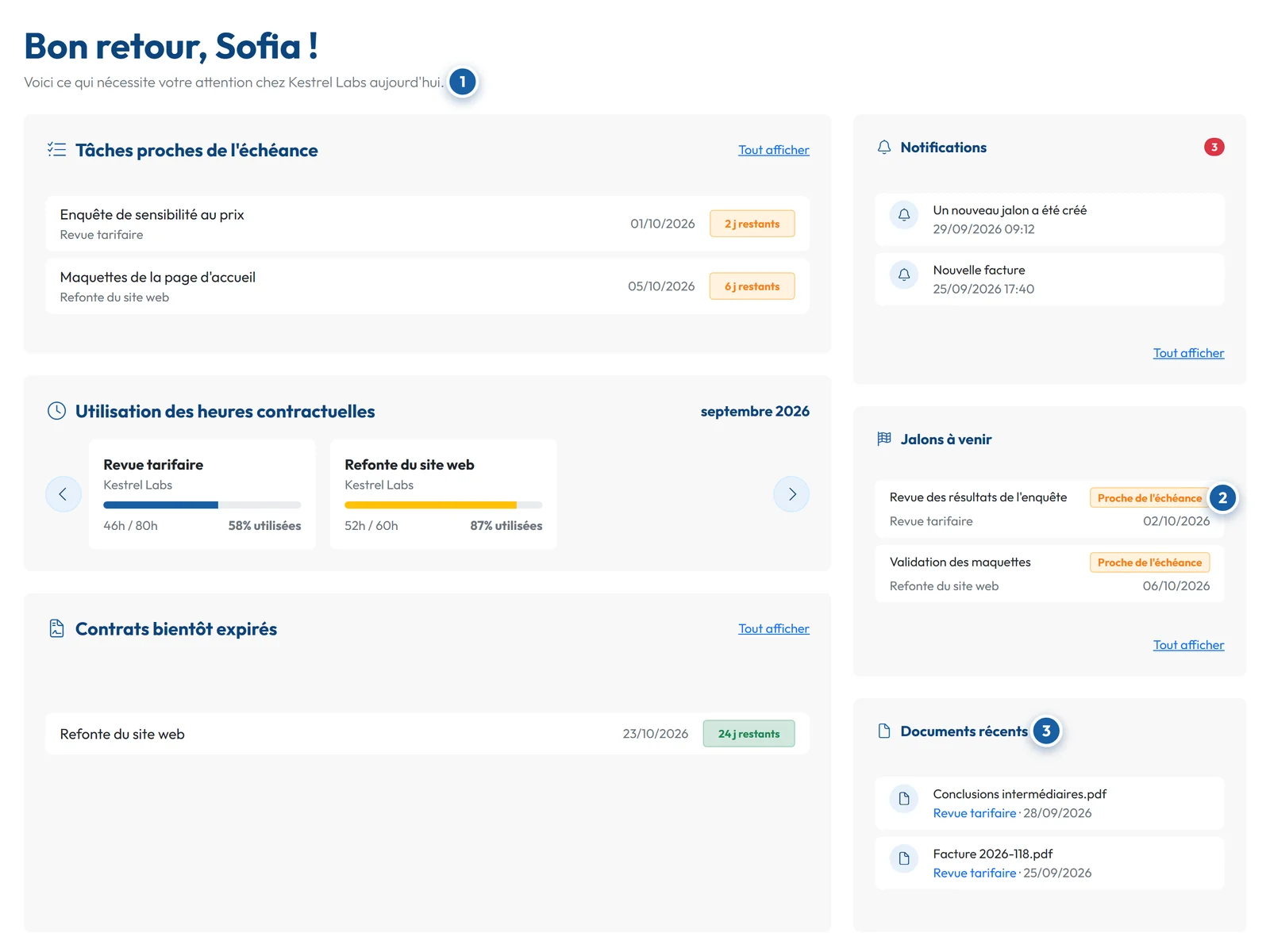Viewport: 1270px width, 952px height.
Task: Open document Facture 2026-118.pdf
Action: pyautogui.click(x=1049, y=863)
